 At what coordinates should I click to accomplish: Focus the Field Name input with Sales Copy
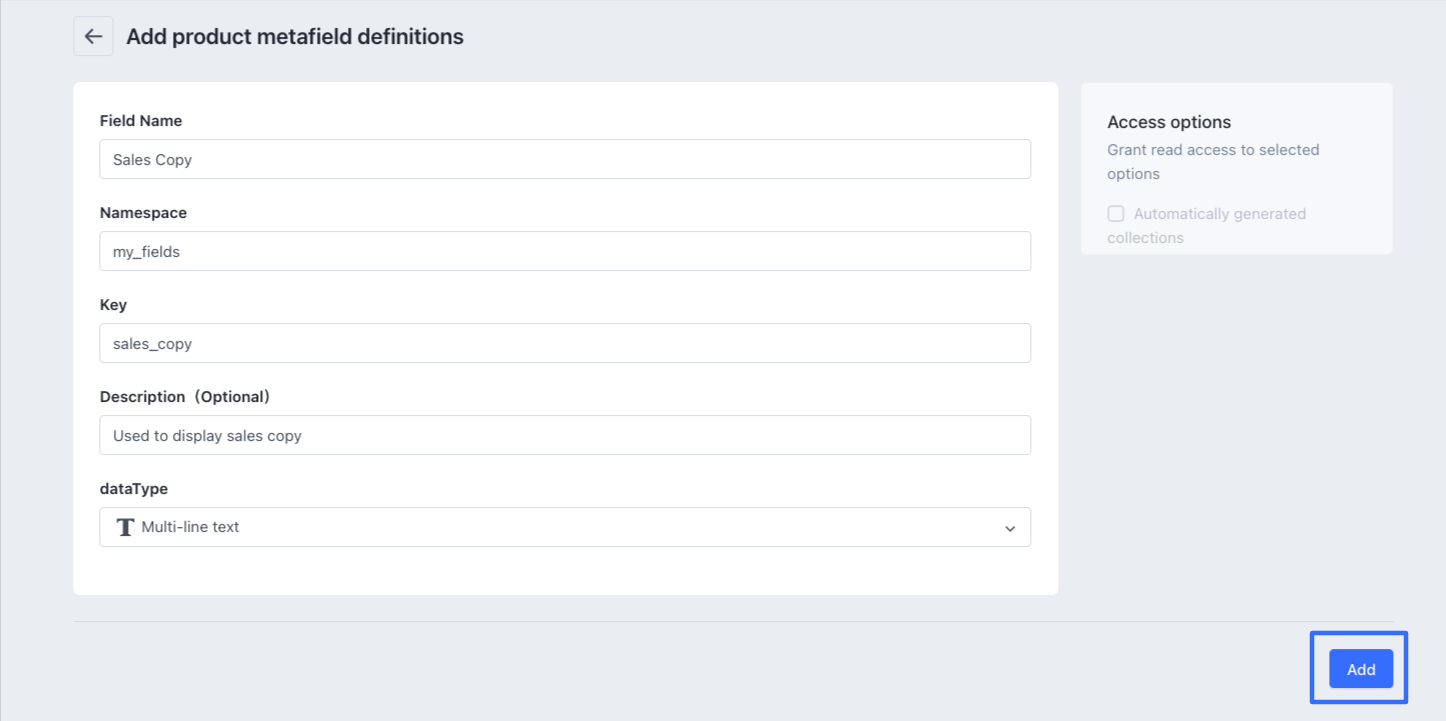point(565,159)
